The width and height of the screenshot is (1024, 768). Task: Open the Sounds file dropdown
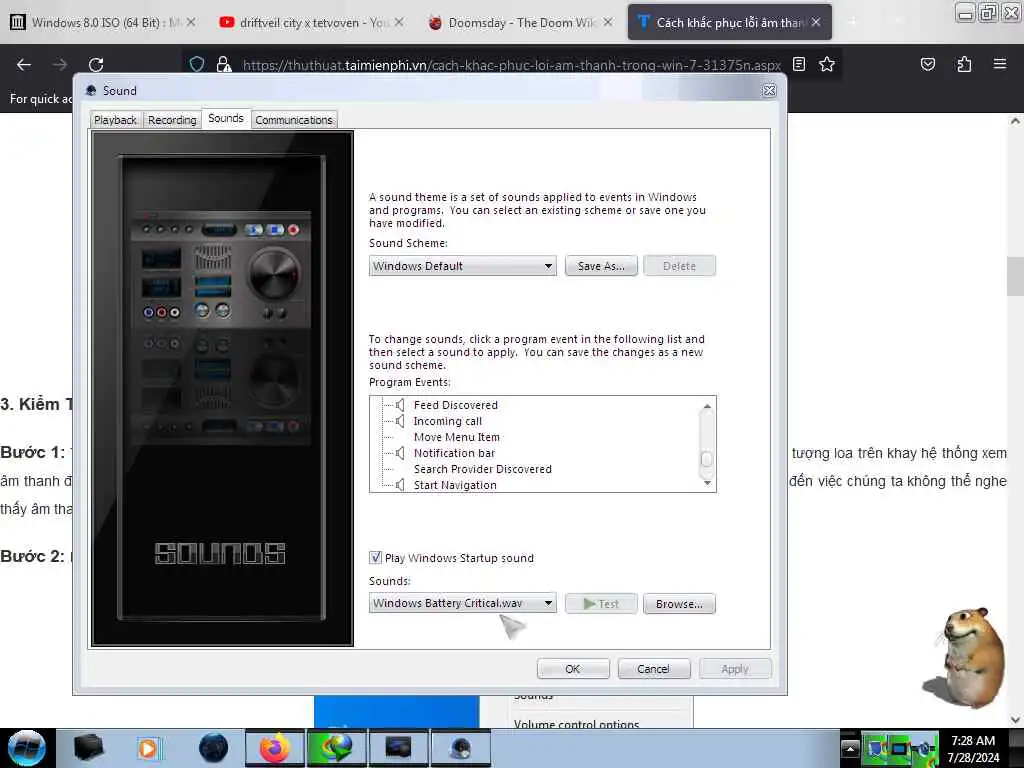pos(462,603)
